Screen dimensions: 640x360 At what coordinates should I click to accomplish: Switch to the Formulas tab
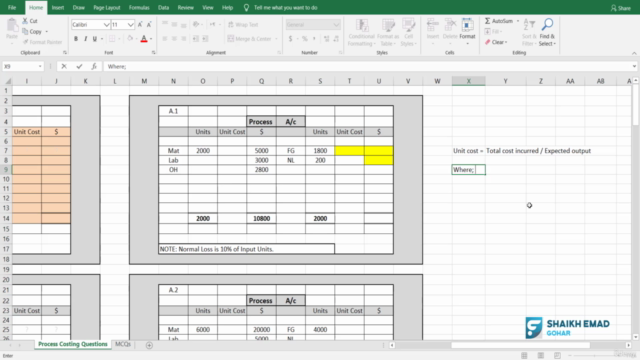pos(139,7)
